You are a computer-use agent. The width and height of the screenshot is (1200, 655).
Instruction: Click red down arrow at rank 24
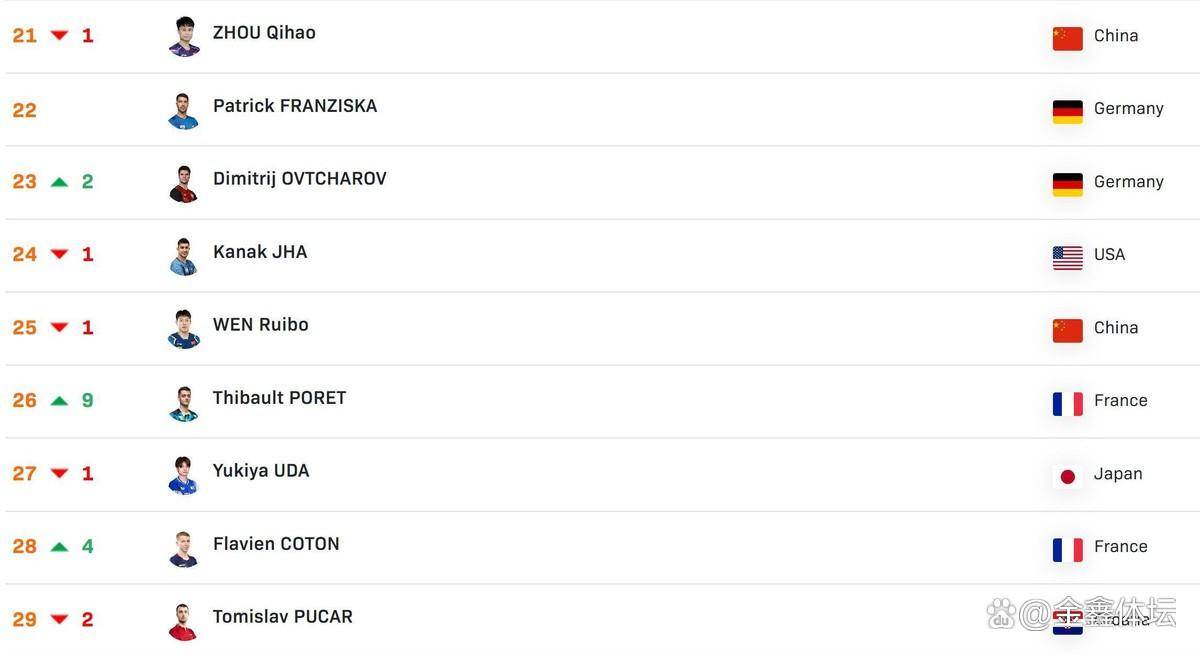[59, 255]
